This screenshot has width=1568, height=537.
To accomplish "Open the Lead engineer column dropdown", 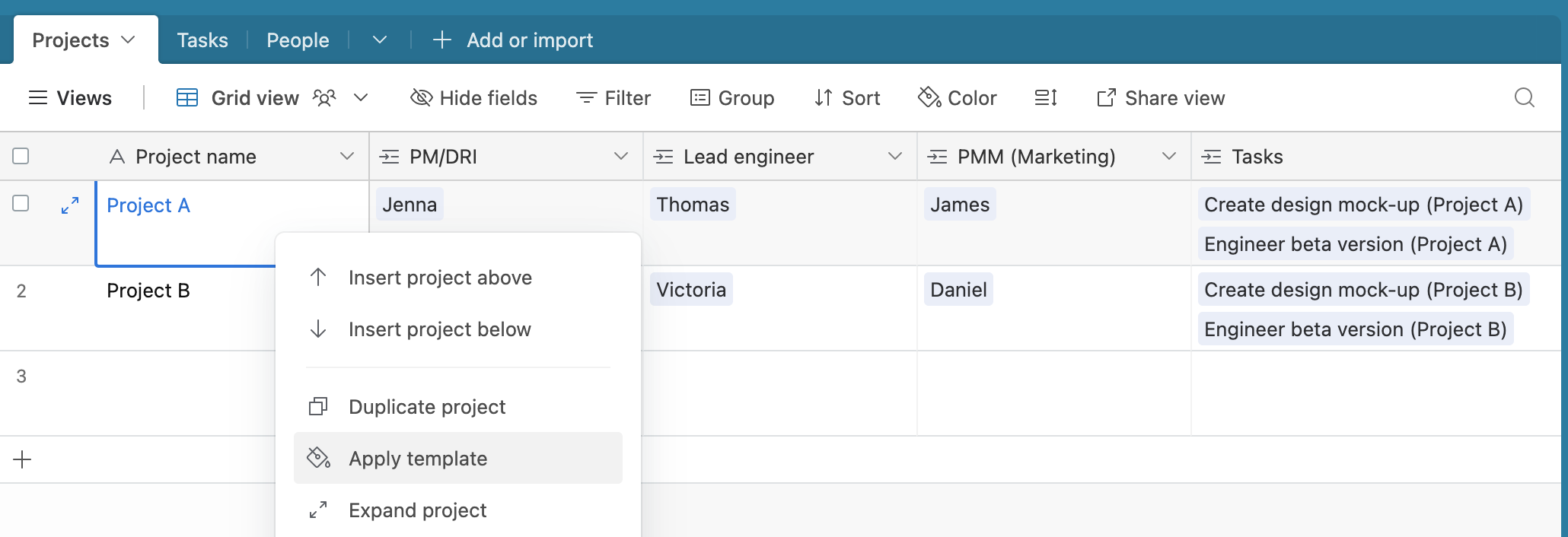I will [895, 156].
